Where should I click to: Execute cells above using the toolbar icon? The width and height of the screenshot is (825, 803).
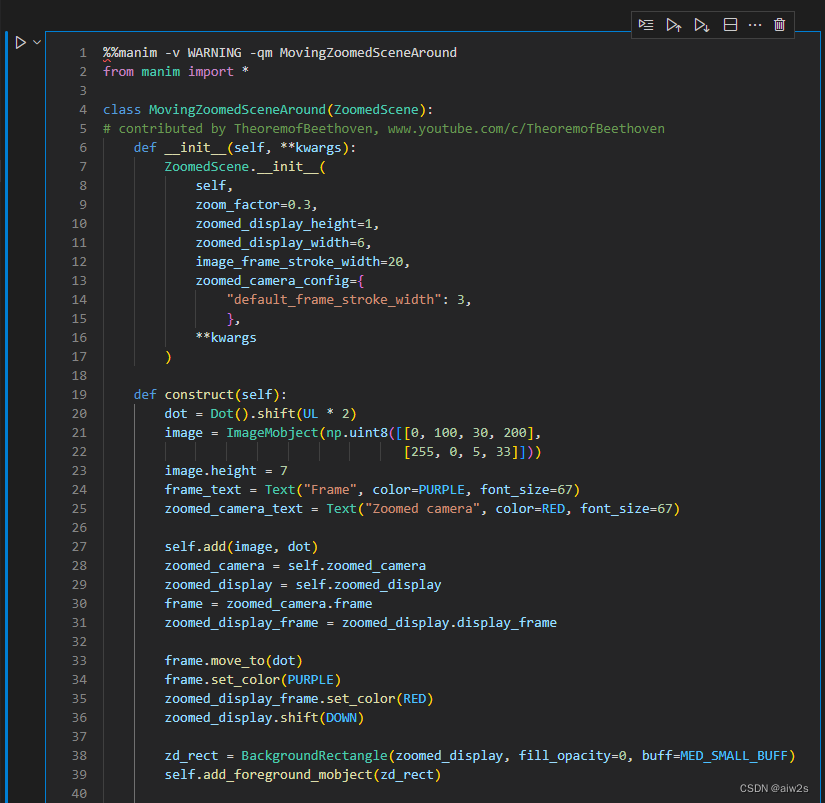point(674,25)
